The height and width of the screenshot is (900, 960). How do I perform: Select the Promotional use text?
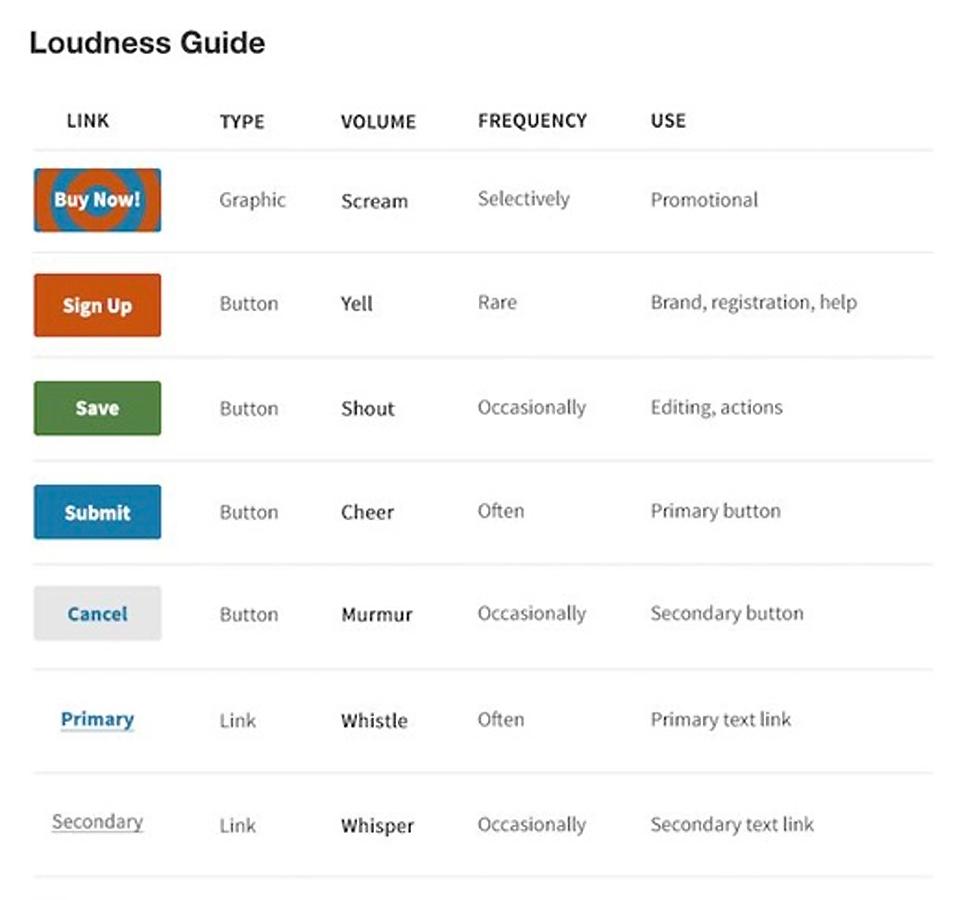tap(704, 200)
